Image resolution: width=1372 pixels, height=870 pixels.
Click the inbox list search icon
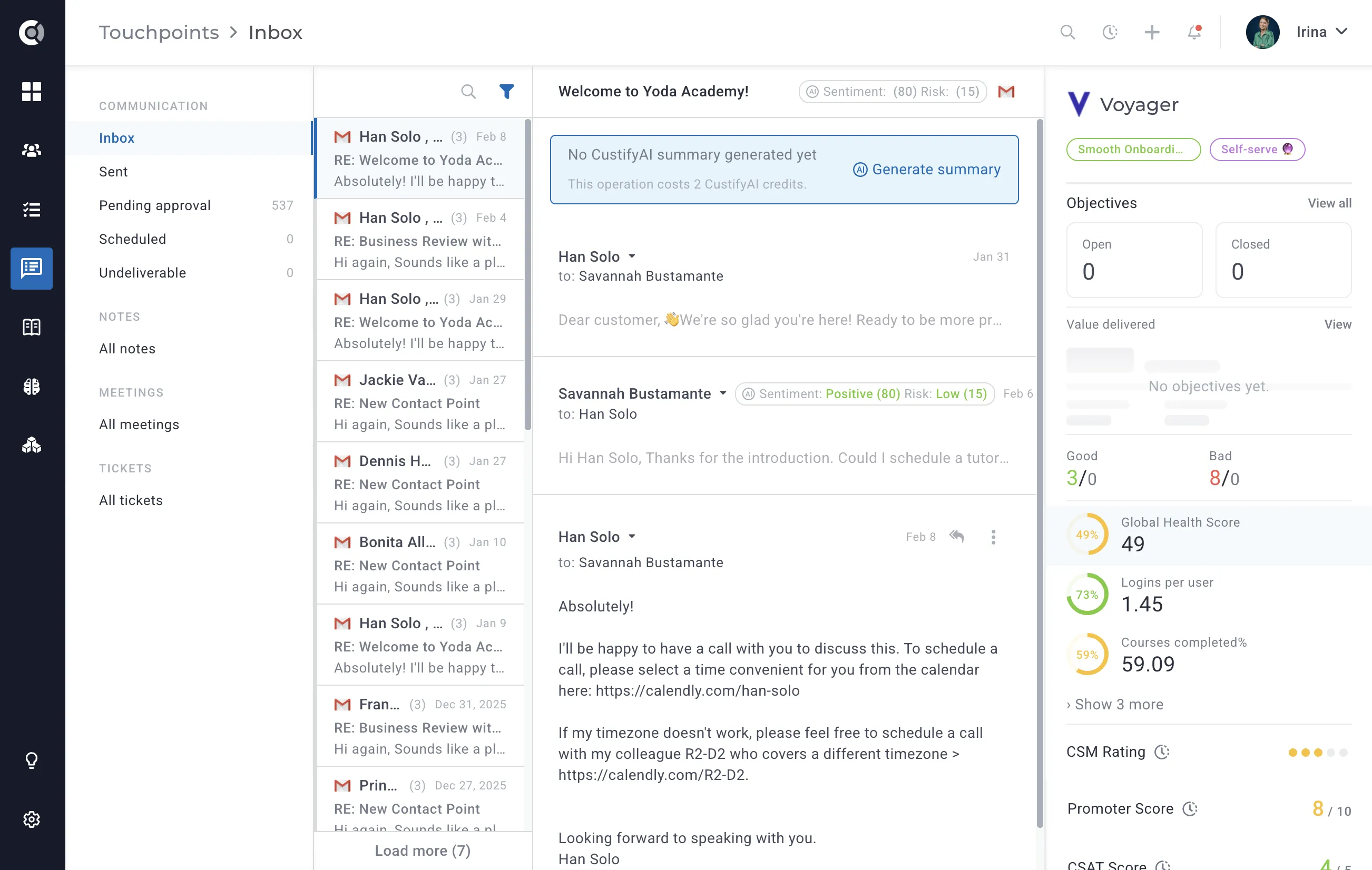click(x=468, y=91)
